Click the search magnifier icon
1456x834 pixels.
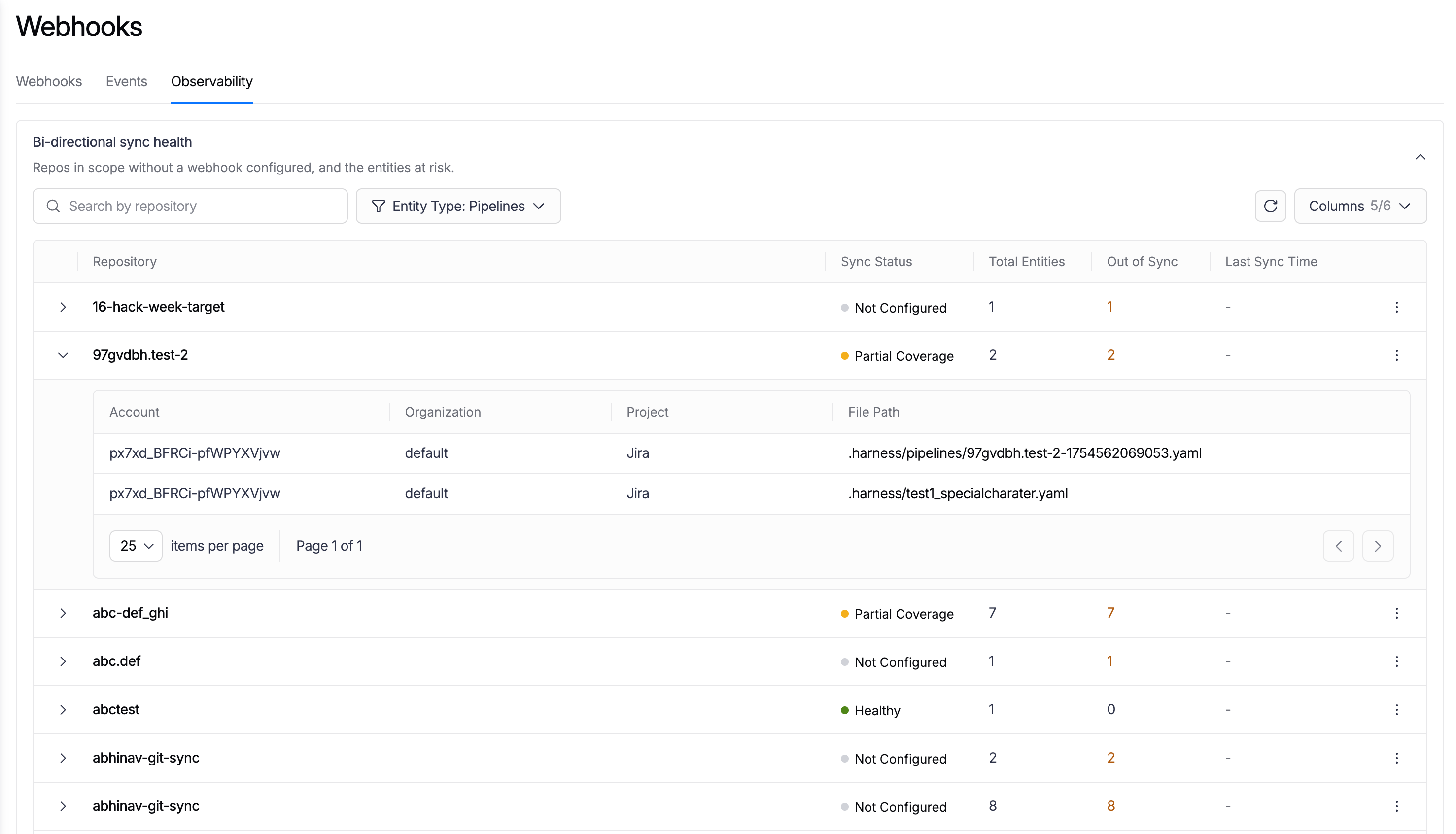53,206
